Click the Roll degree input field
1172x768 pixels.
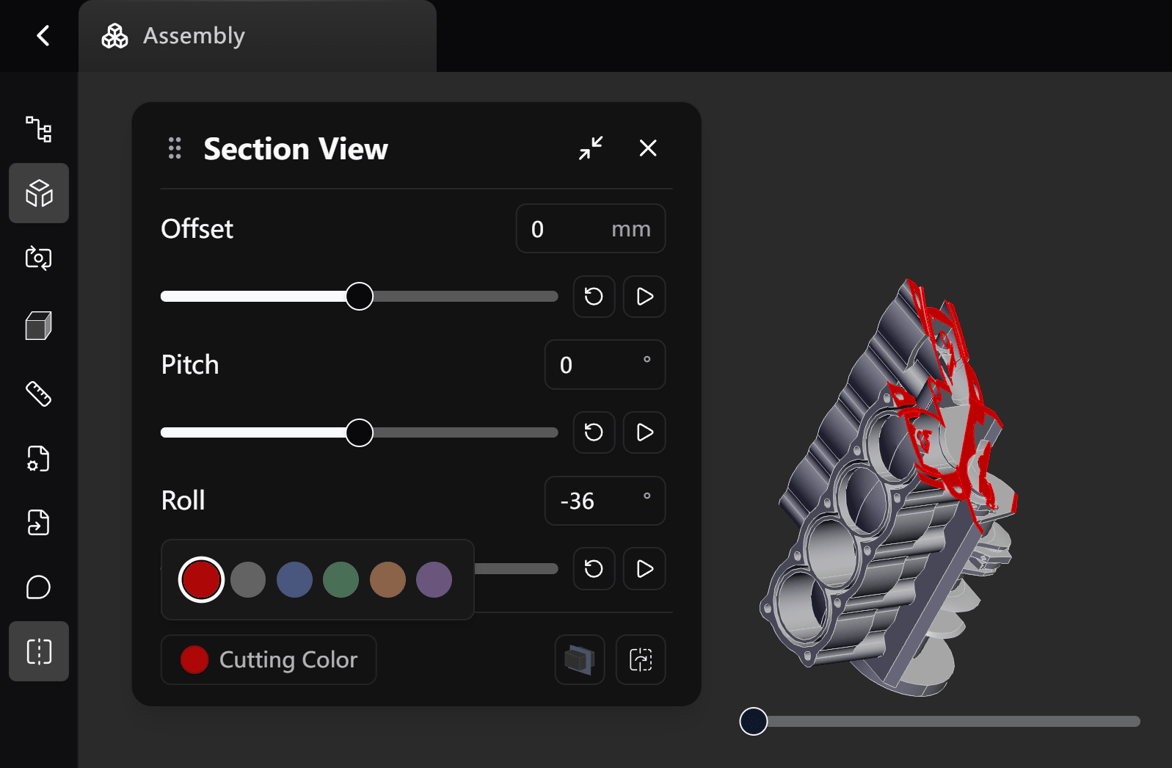[605, 501]
